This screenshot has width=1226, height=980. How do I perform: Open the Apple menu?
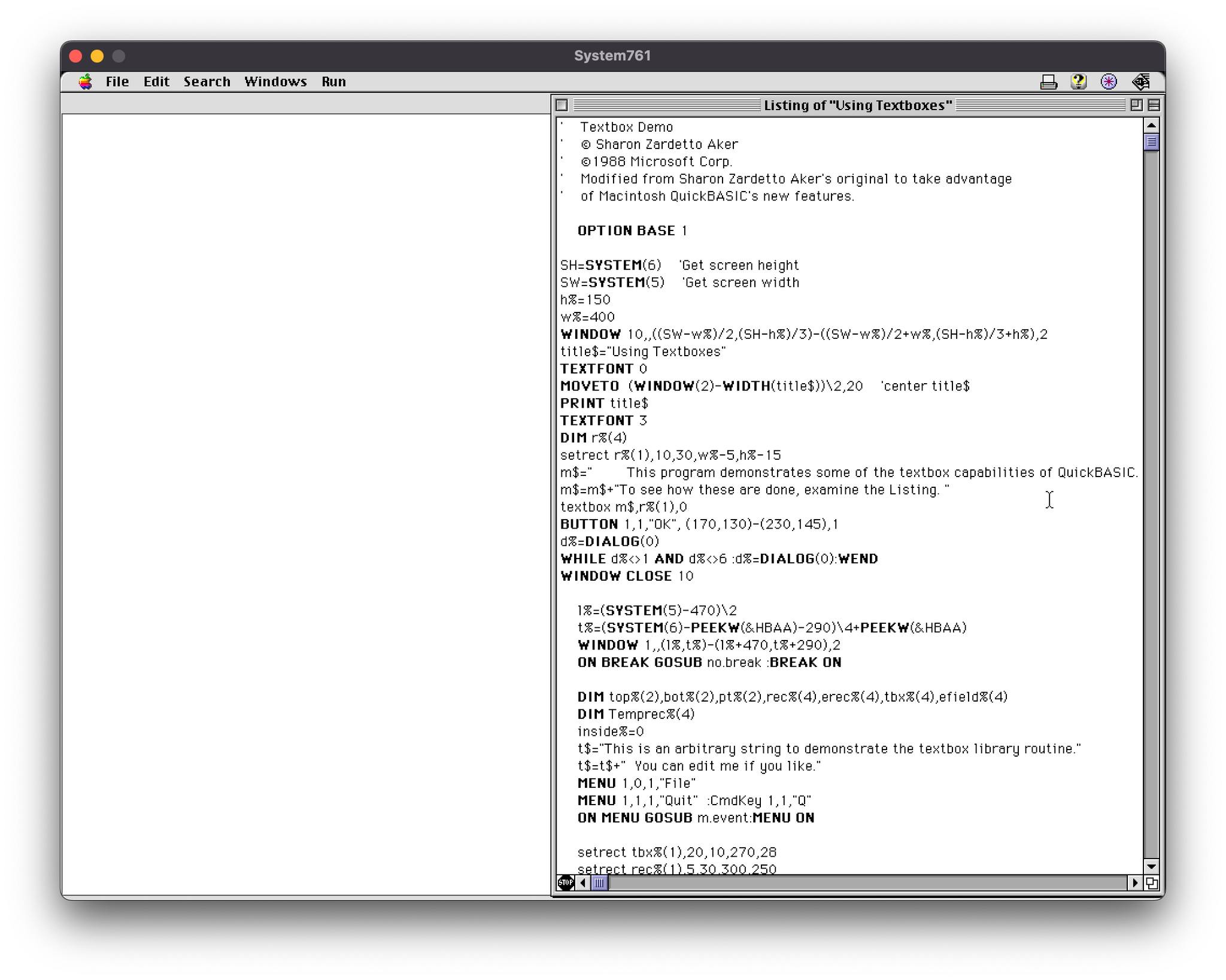(x=86, y=81)
